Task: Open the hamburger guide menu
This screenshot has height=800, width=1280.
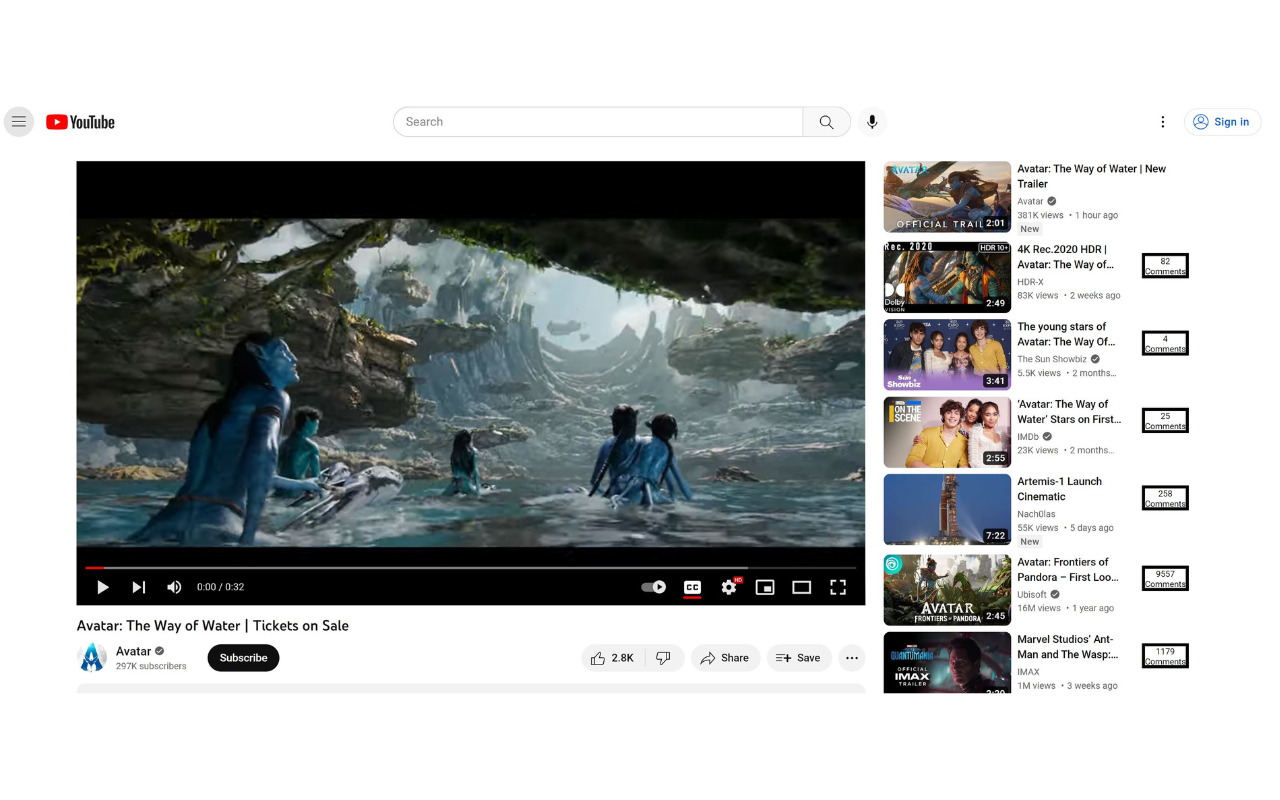Action: click(x=19, y=122)
